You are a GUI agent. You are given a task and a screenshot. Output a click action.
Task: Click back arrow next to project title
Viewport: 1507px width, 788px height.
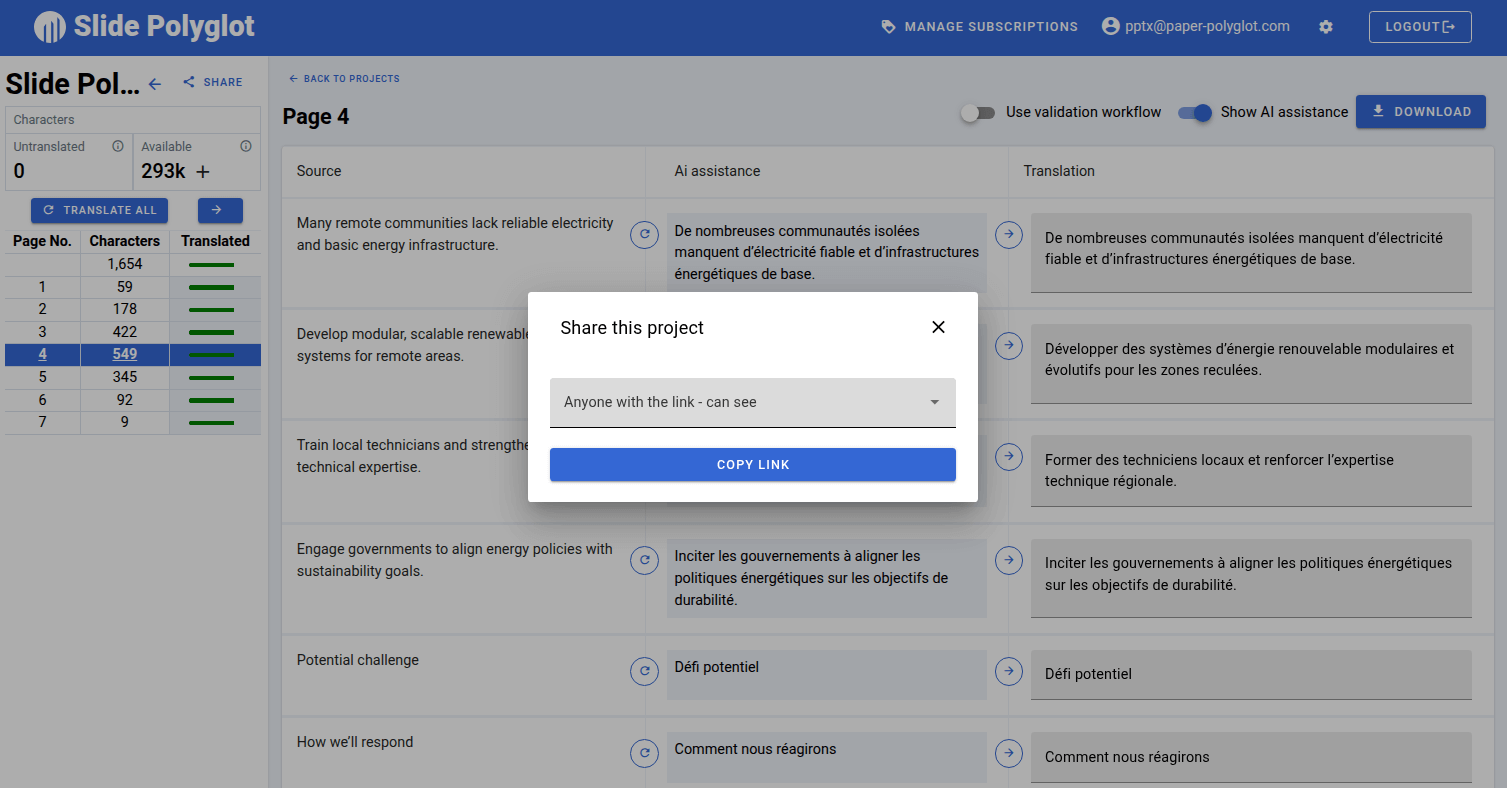(155, 84)
